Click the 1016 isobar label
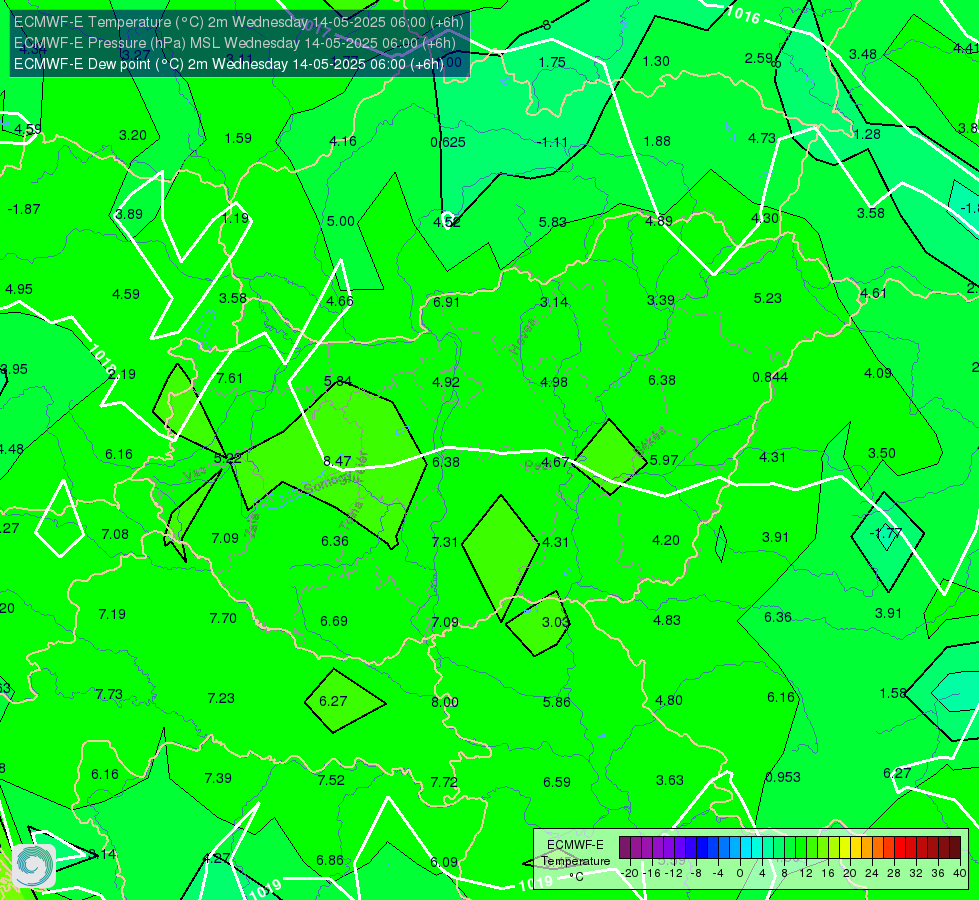 (x=743, y=14)
